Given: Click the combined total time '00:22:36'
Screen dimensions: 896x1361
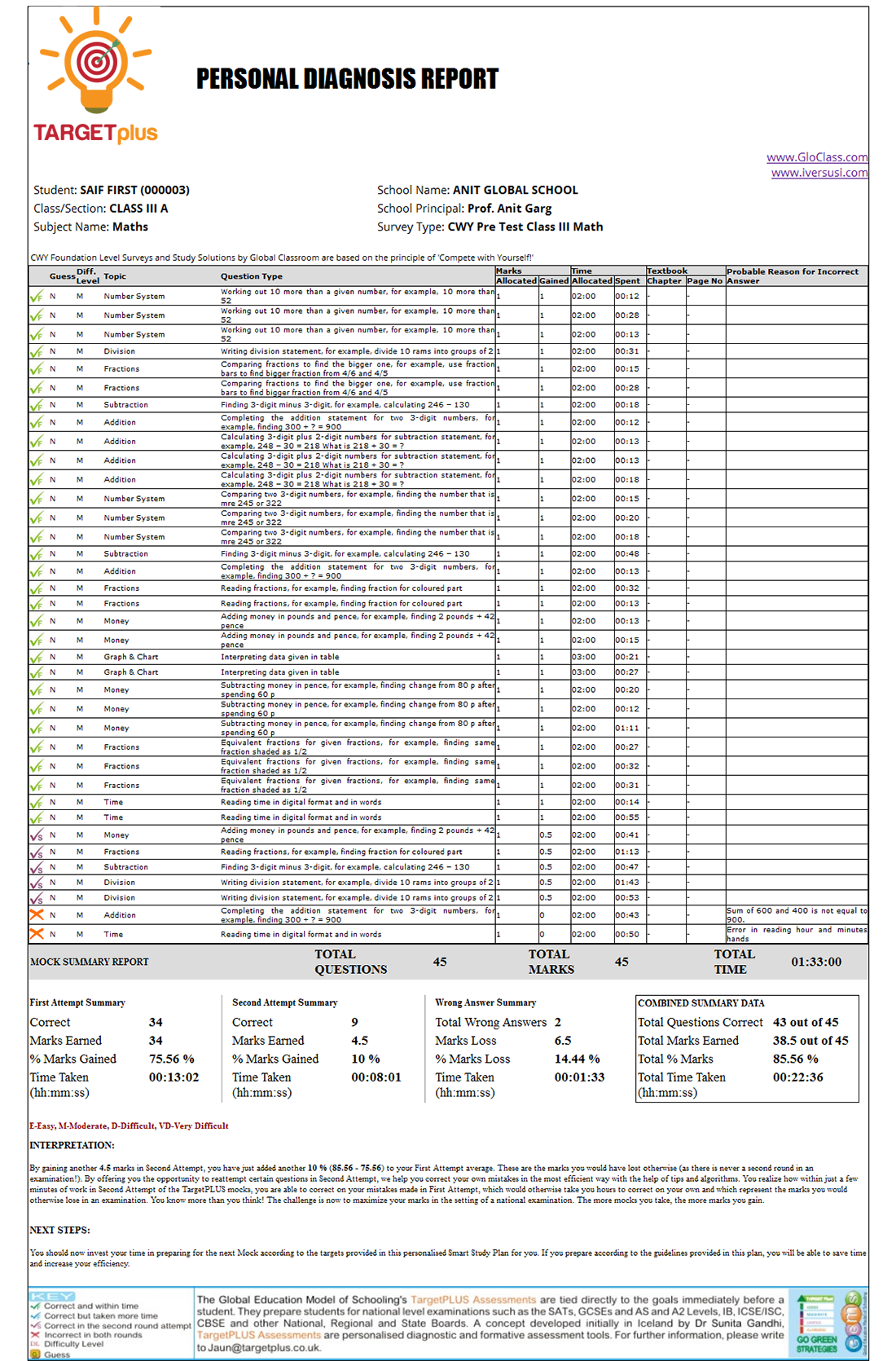Looking at the screenshot, I should tap(798, 1077).
